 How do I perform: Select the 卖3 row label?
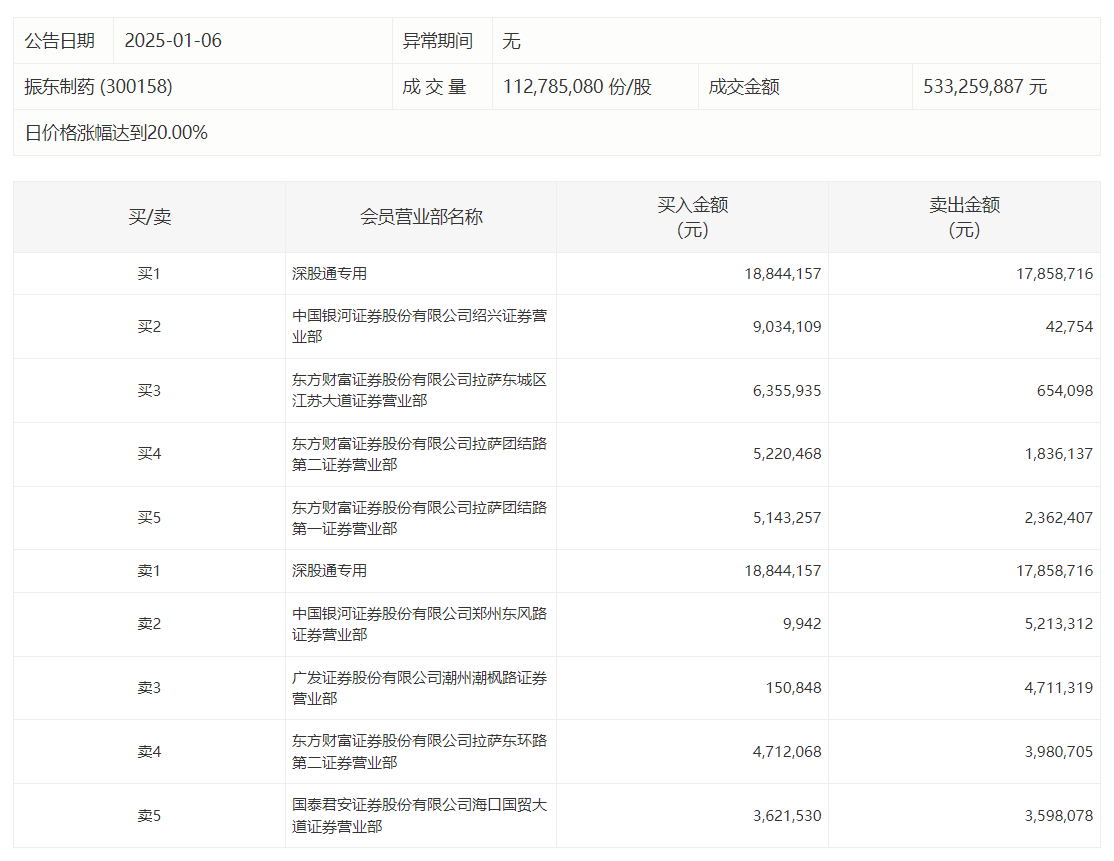click(x=149, y=688)
